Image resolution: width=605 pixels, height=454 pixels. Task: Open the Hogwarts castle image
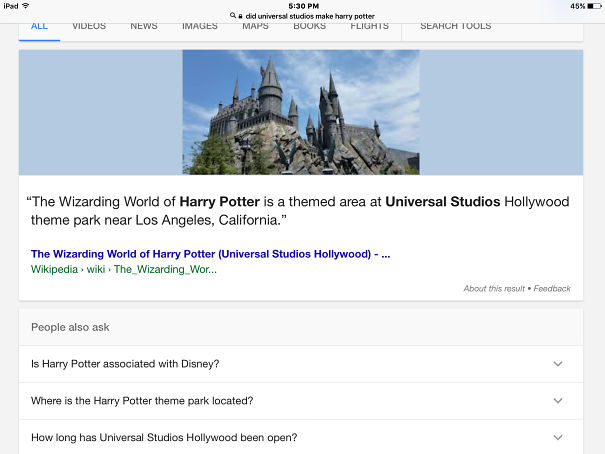pyautogui.click(x=301, y=112)
